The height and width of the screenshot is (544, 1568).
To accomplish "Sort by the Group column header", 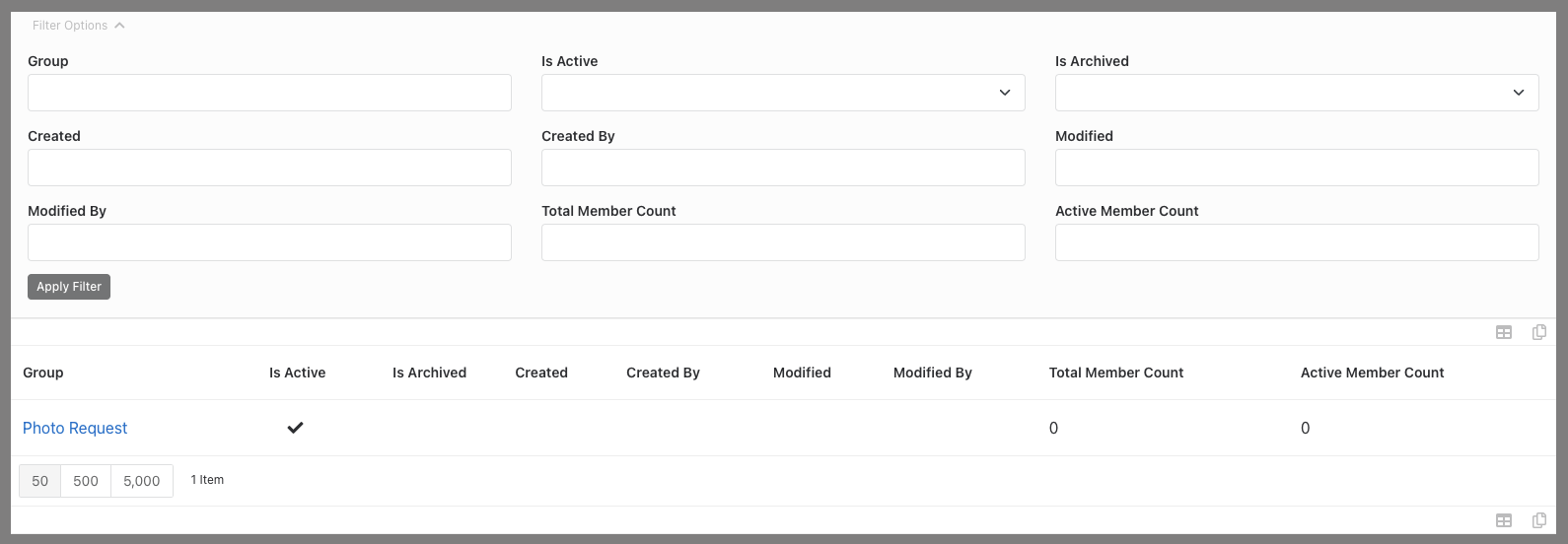I will 43,373.
